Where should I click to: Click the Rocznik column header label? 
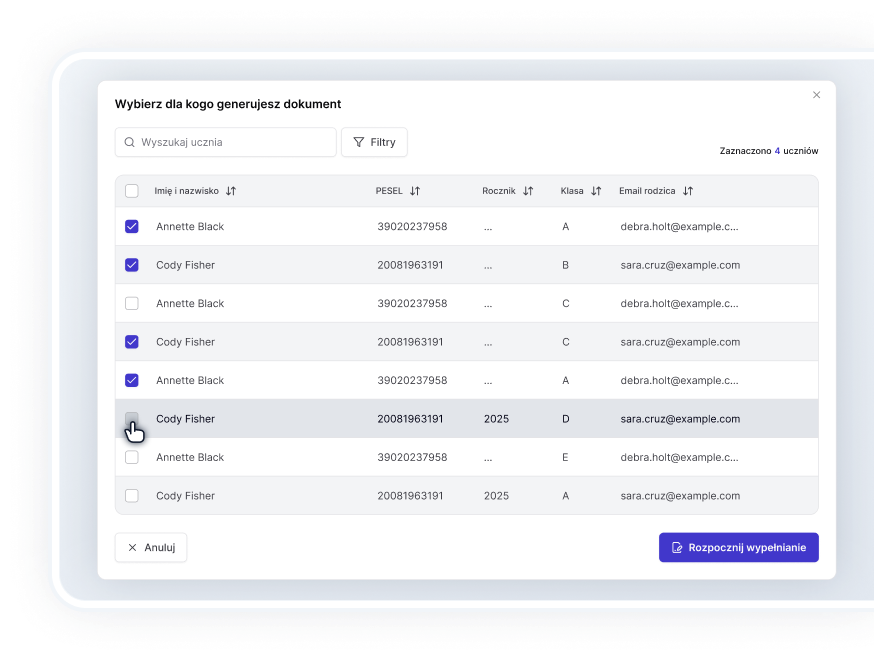click(x=498, y=191)
